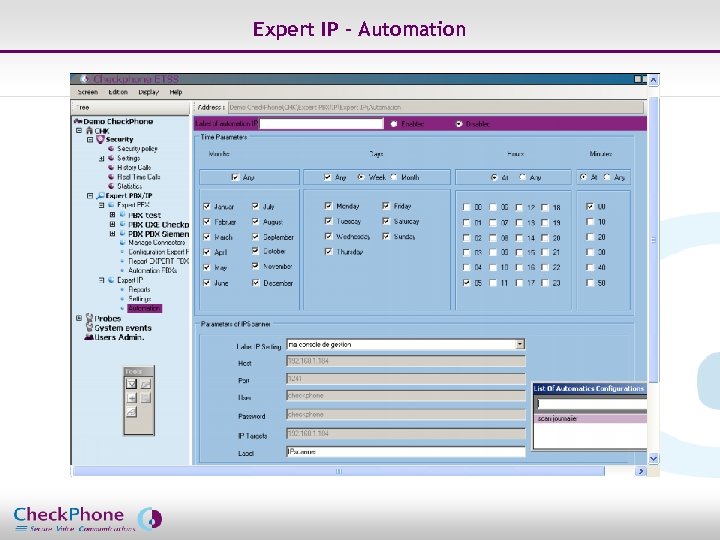Screen dimensions: 720x540
Task: Open the Edition menu
Action: (118, 92)
